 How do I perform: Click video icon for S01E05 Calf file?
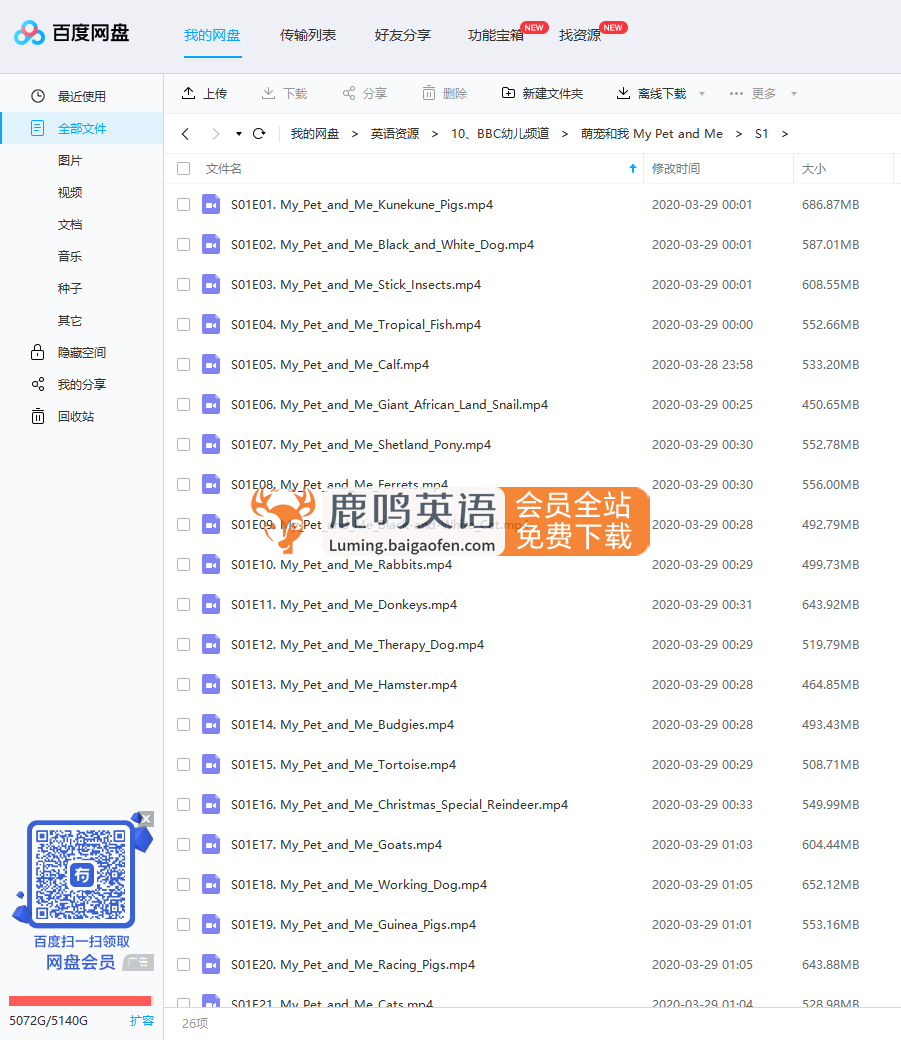tap(210, 365)
